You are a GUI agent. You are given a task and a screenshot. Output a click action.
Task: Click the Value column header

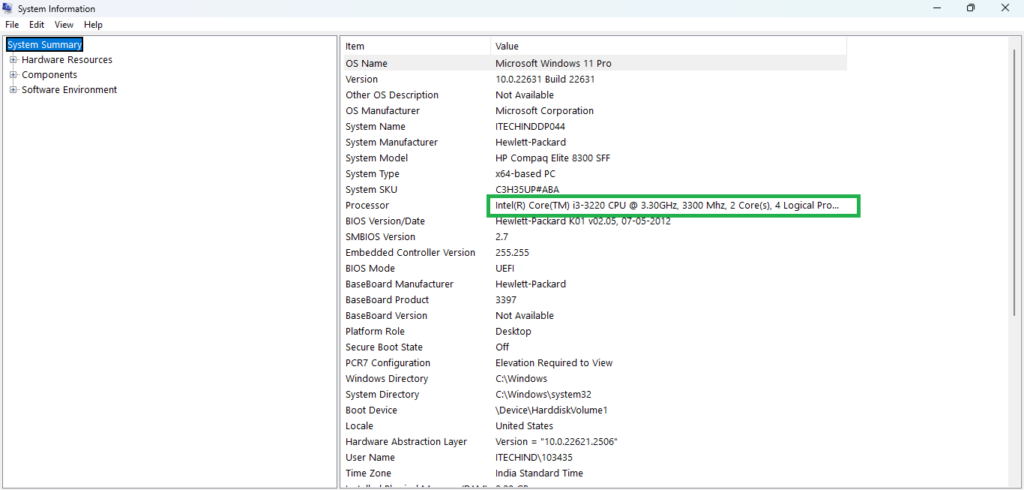pos(669,46)
